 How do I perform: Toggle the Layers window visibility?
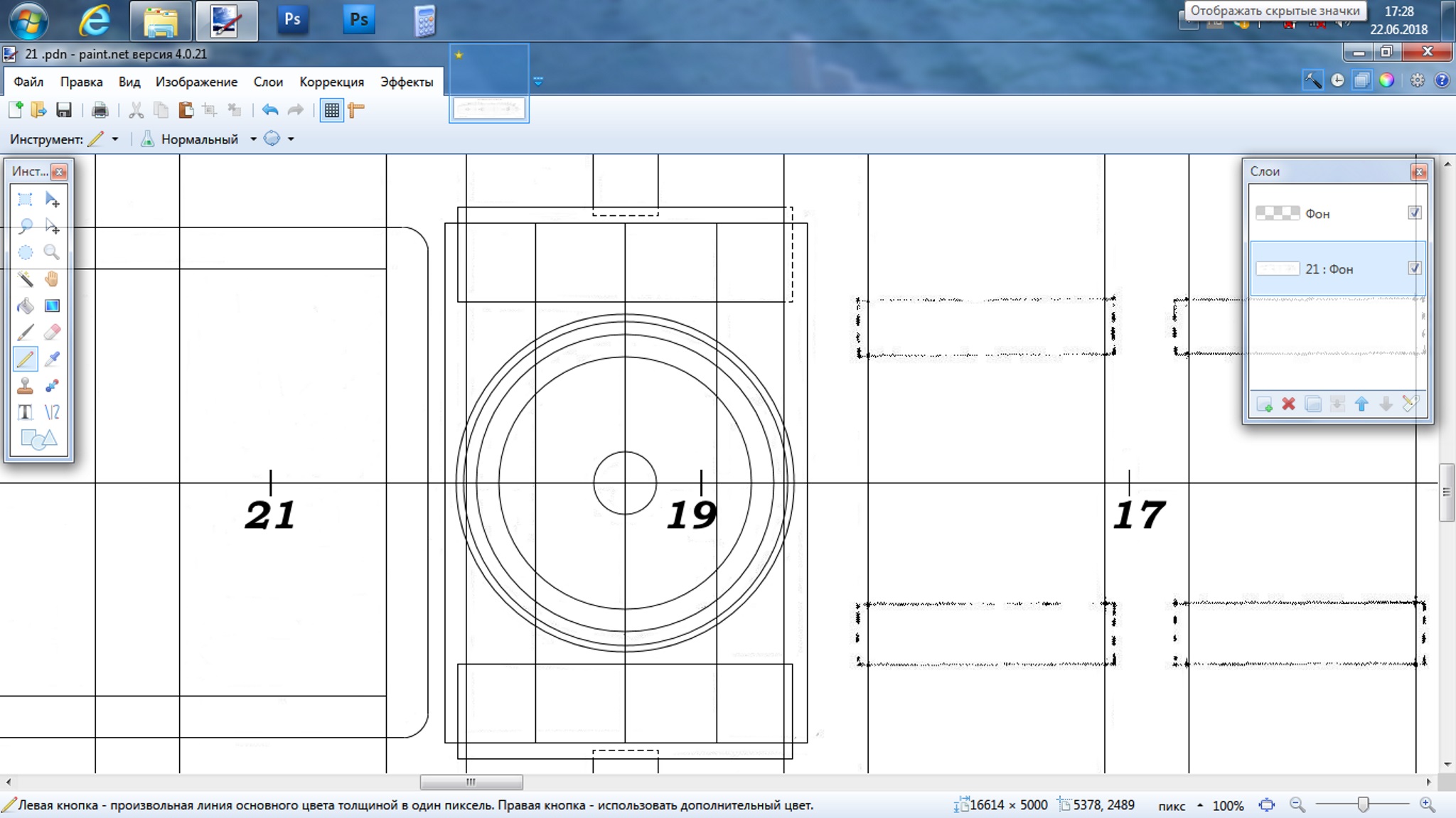pos(1361,80)
